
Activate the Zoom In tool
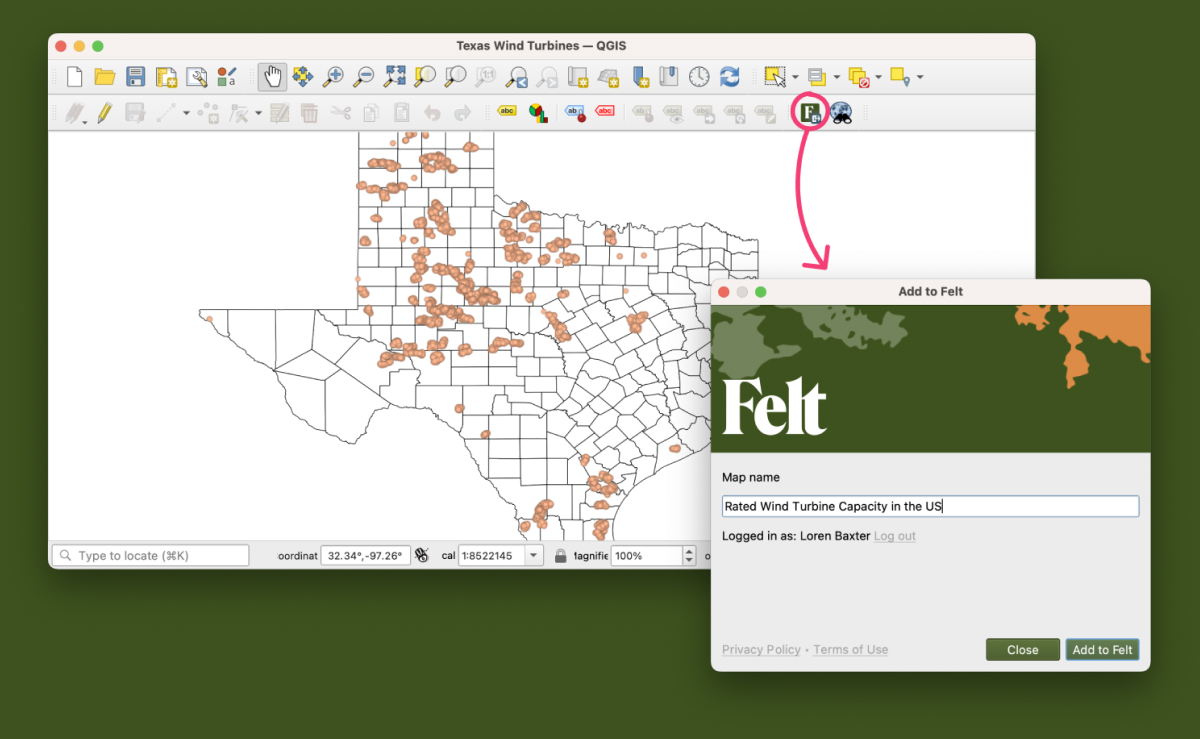tap(332, 76)
